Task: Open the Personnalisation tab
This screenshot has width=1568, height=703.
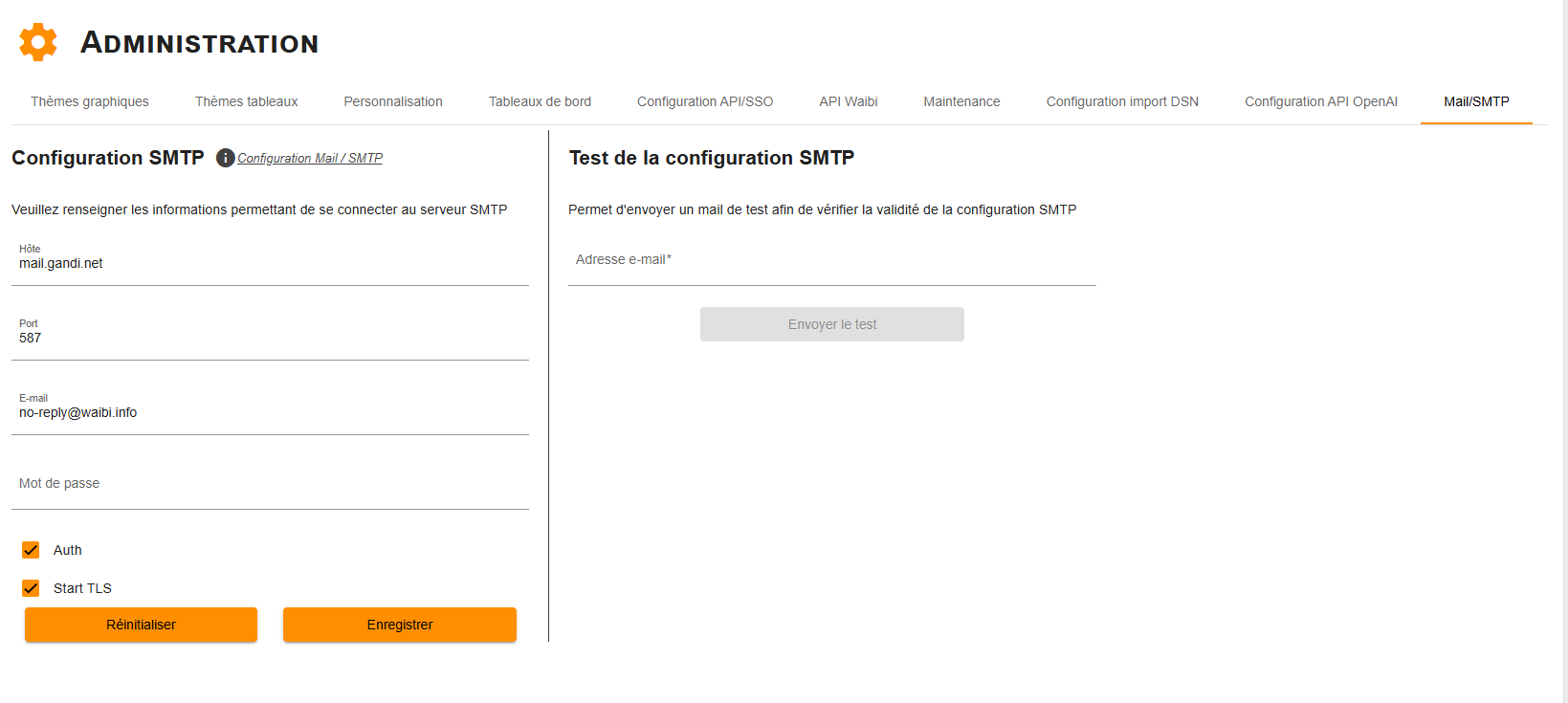Action: click(x=393, y=101)
